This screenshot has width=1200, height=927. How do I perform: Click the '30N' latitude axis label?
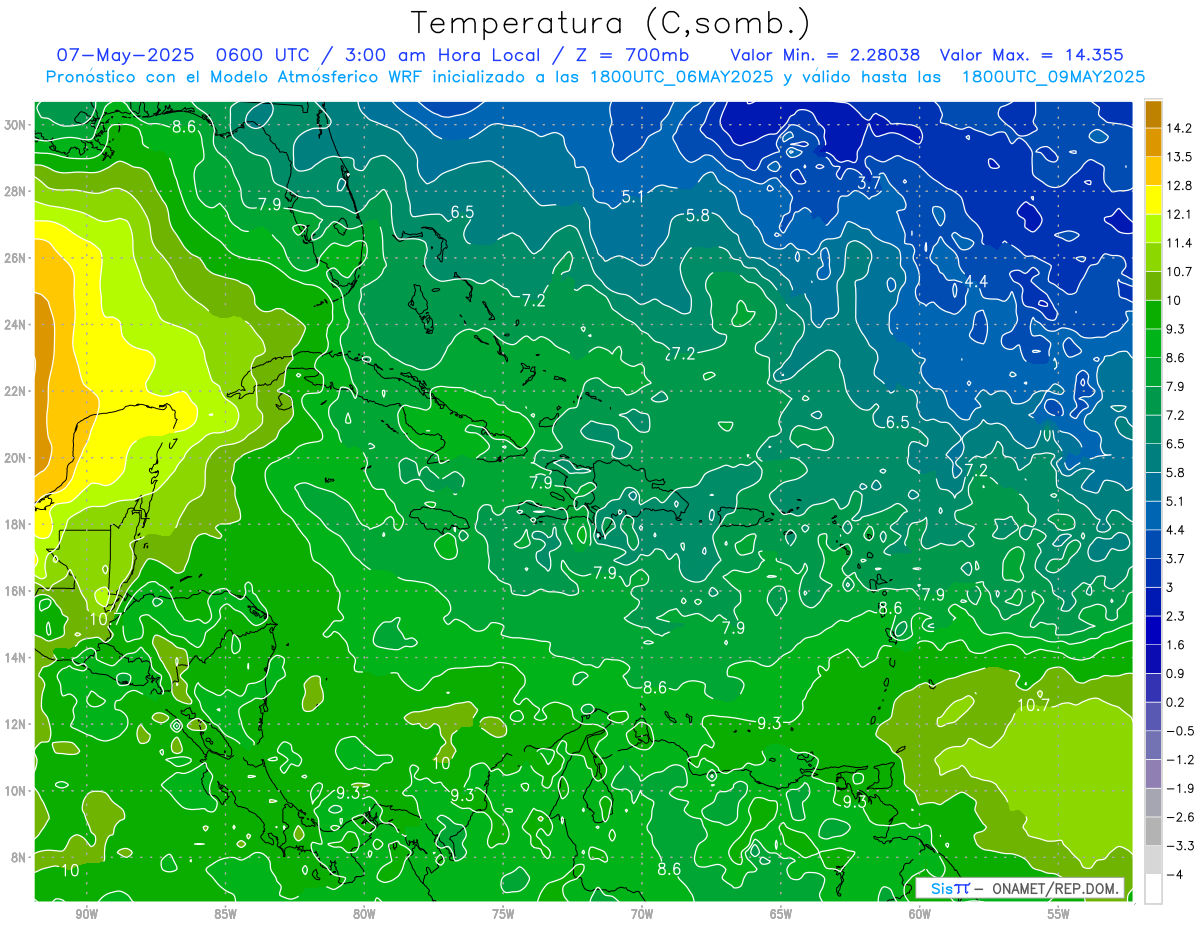16,125
